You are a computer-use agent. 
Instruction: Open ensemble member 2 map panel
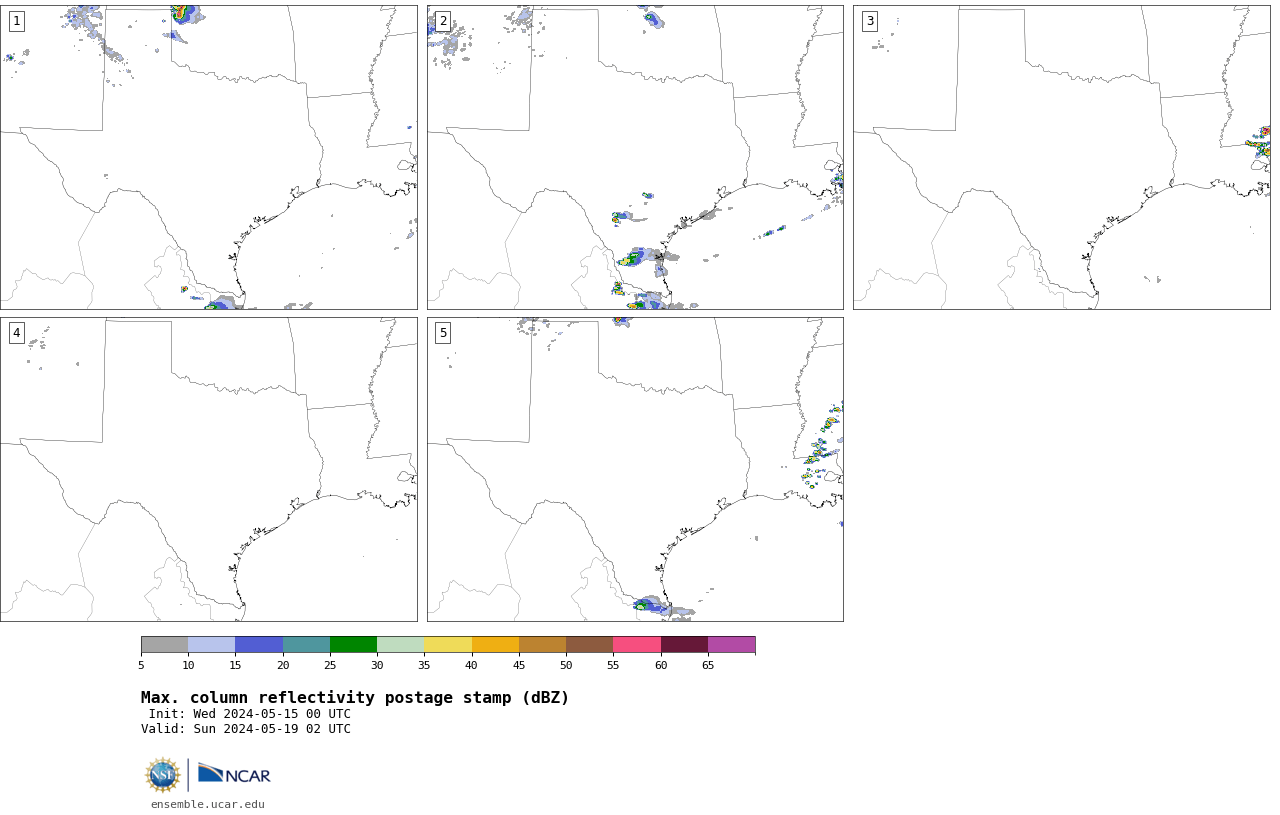[635, 157]
